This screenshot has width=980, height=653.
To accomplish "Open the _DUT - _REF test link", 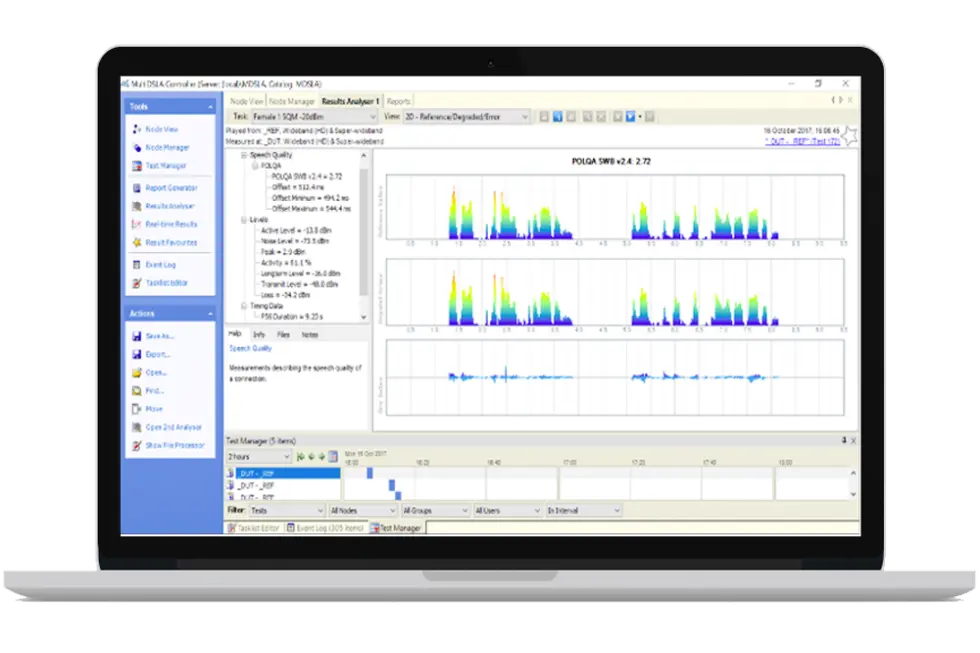I will coord(802,142).
